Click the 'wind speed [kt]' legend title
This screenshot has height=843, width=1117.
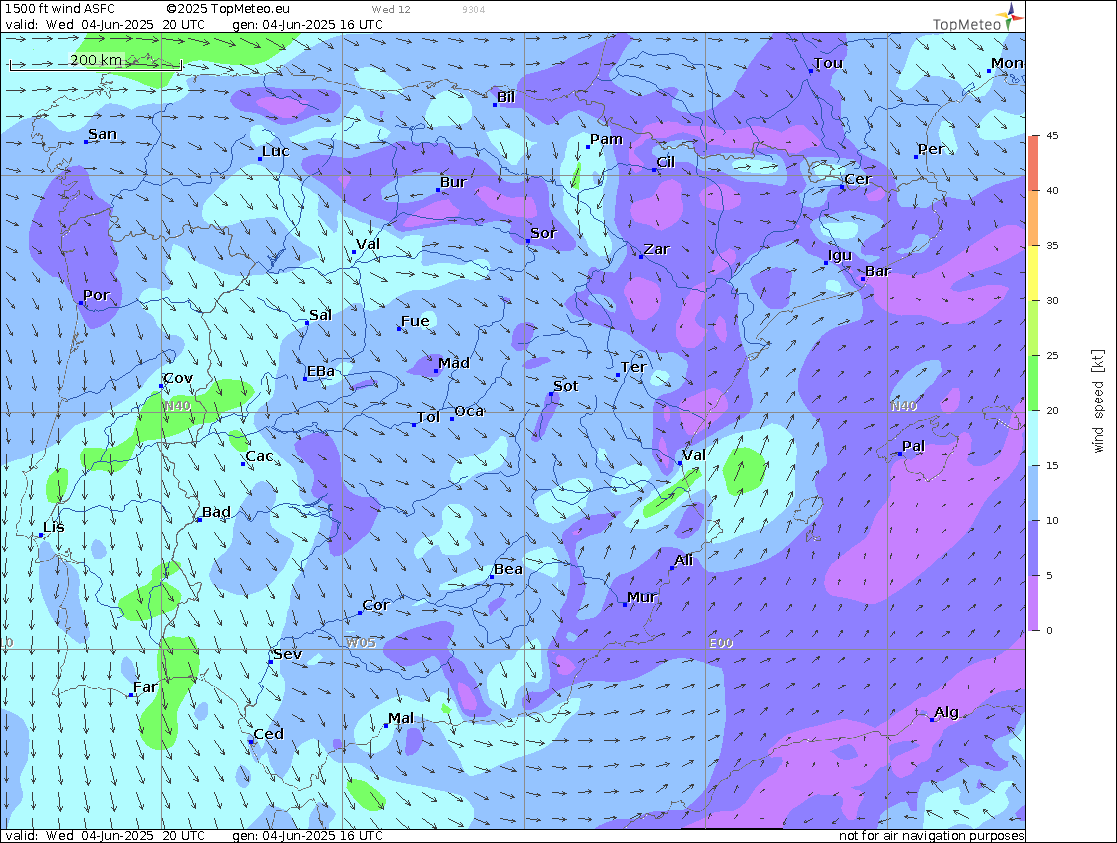click(x=1098, y=401)
